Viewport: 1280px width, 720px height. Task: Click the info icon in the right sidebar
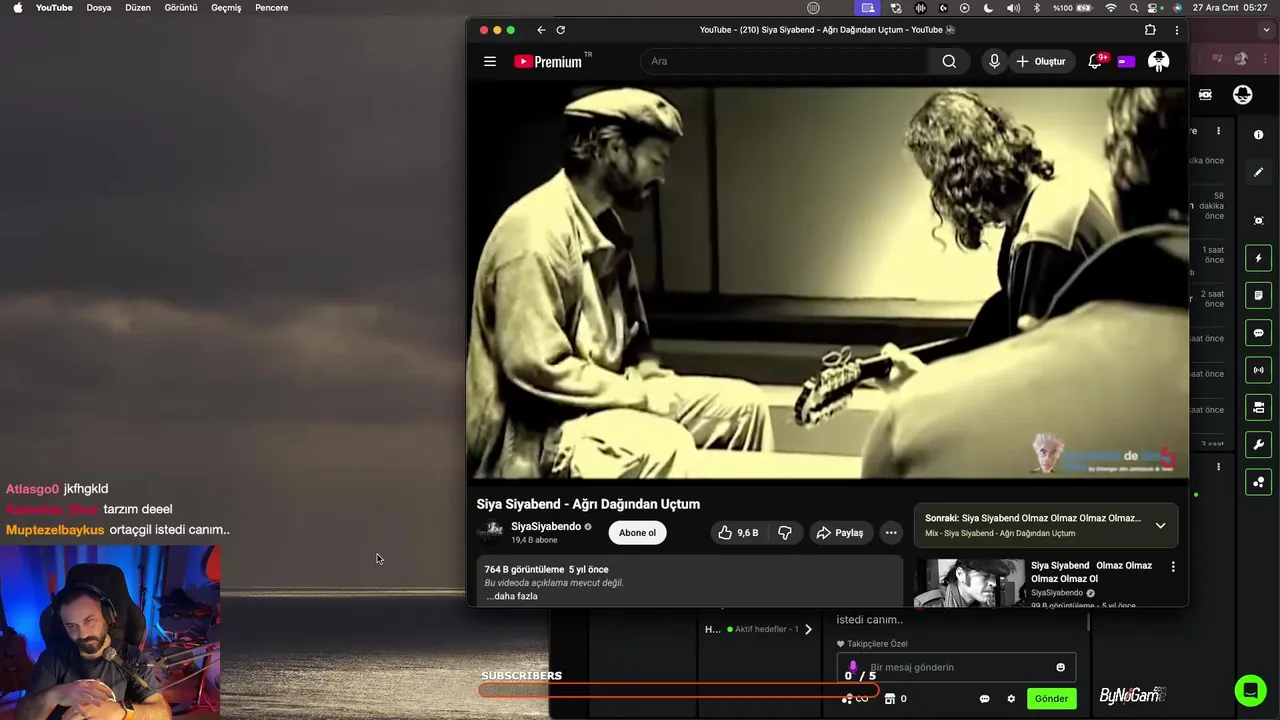(1259, 135)
